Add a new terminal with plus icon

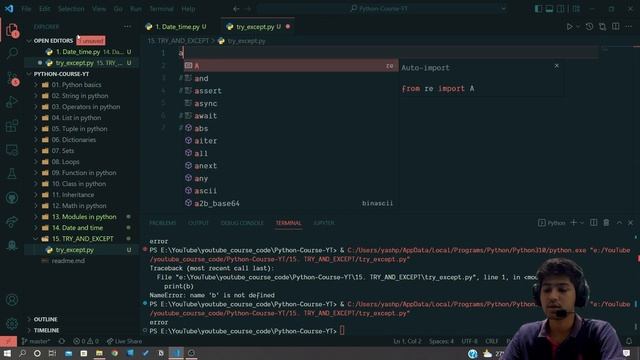pos(573,222)
